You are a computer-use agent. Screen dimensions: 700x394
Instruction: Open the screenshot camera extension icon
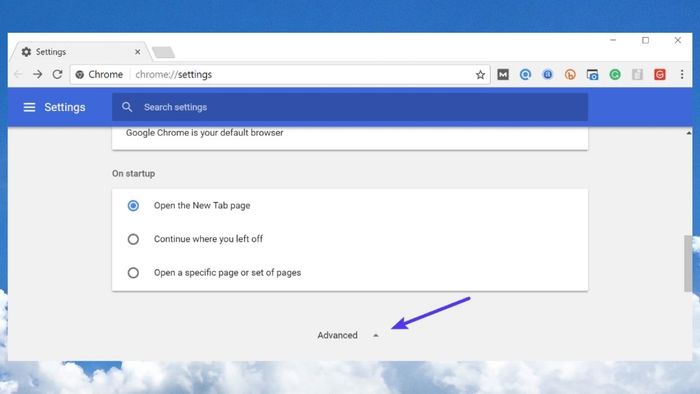coord(592,75)
